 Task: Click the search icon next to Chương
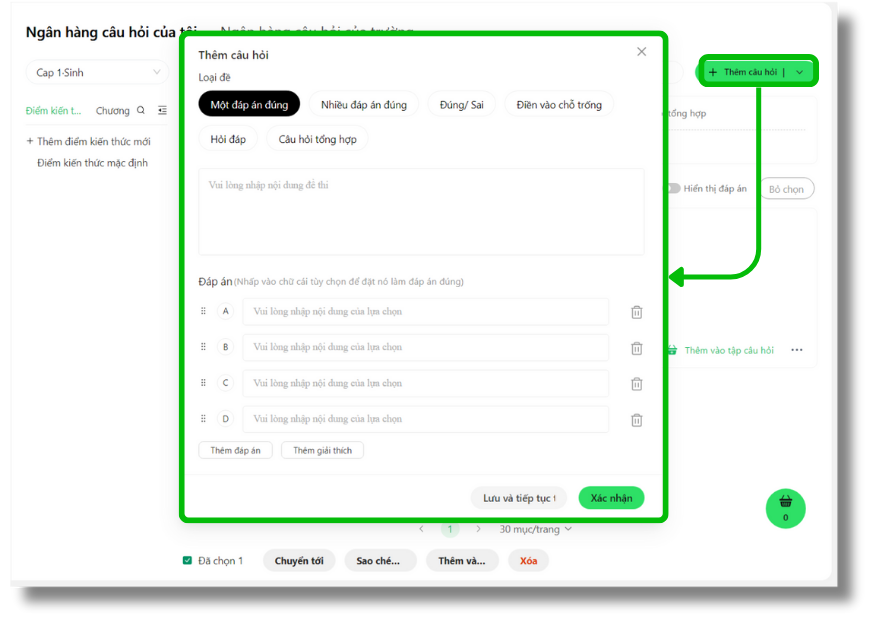point(141,111)
